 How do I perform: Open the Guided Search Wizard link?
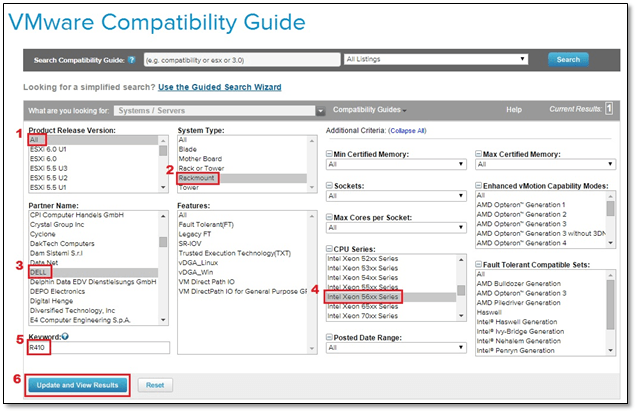click(x=220, y=87)
